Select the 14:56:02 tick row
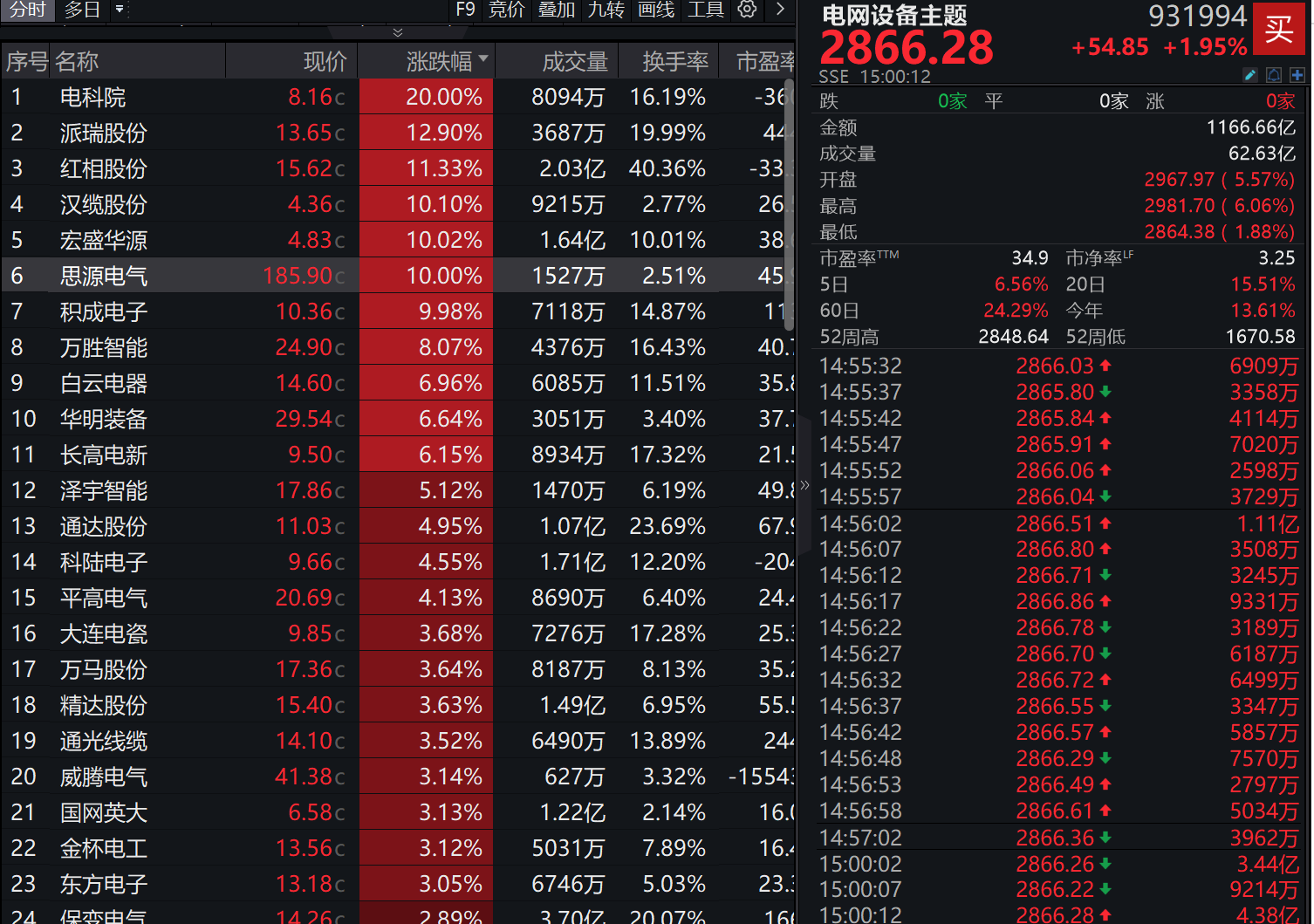 [1059, 524]
